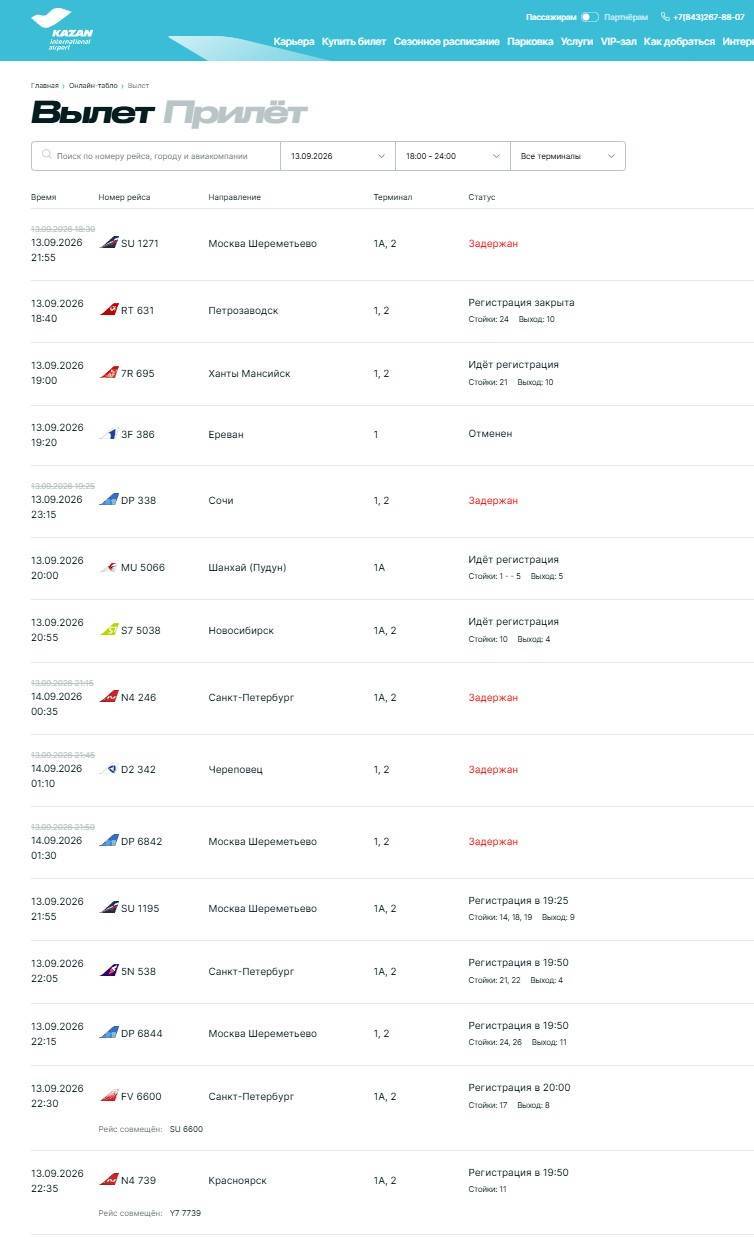Click the Rossiya icon for flight FV 6600

click(x=109, y=1096)
